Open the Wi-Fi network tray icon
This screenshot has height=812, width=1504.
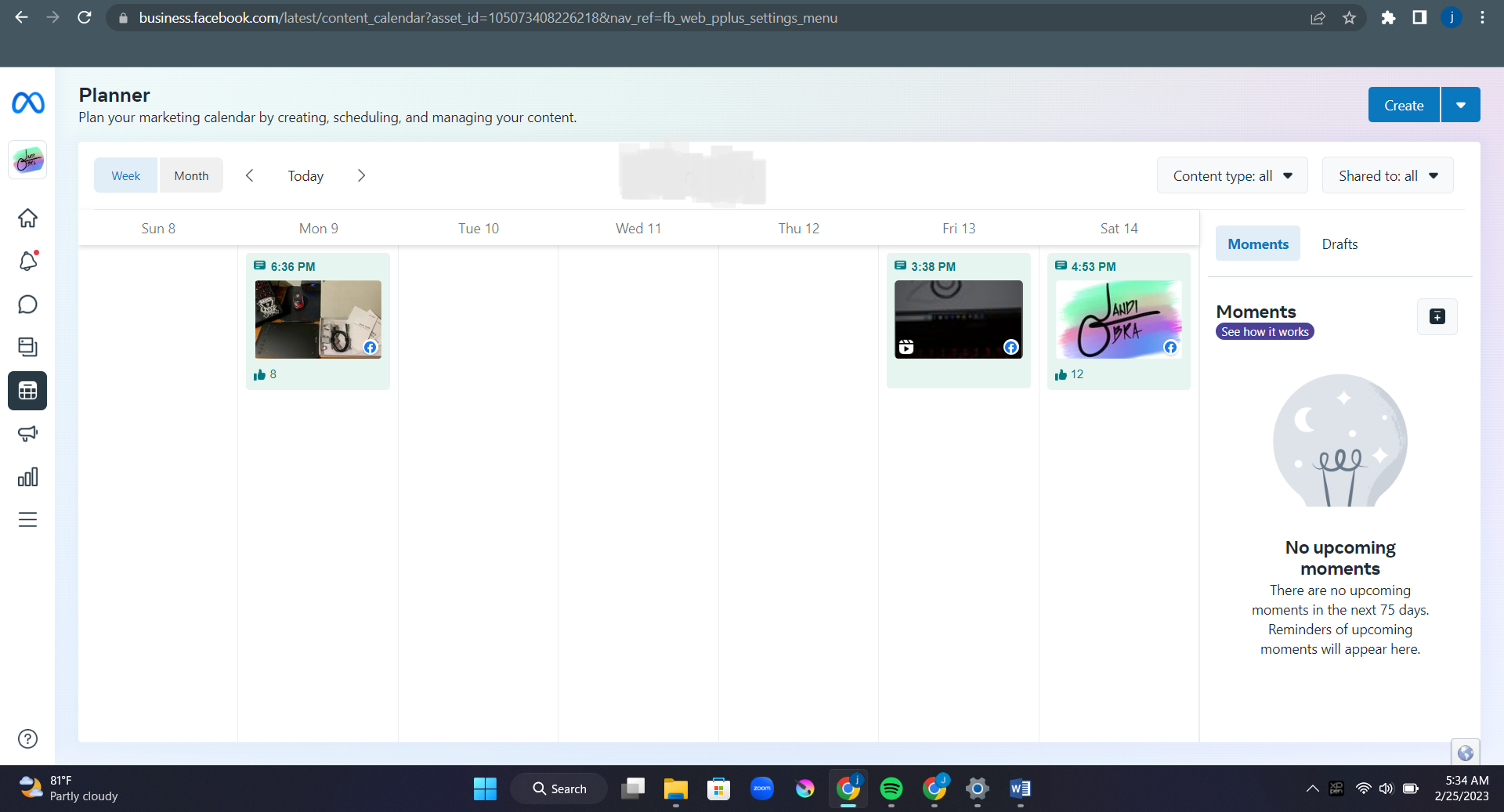pos(1364,789)
